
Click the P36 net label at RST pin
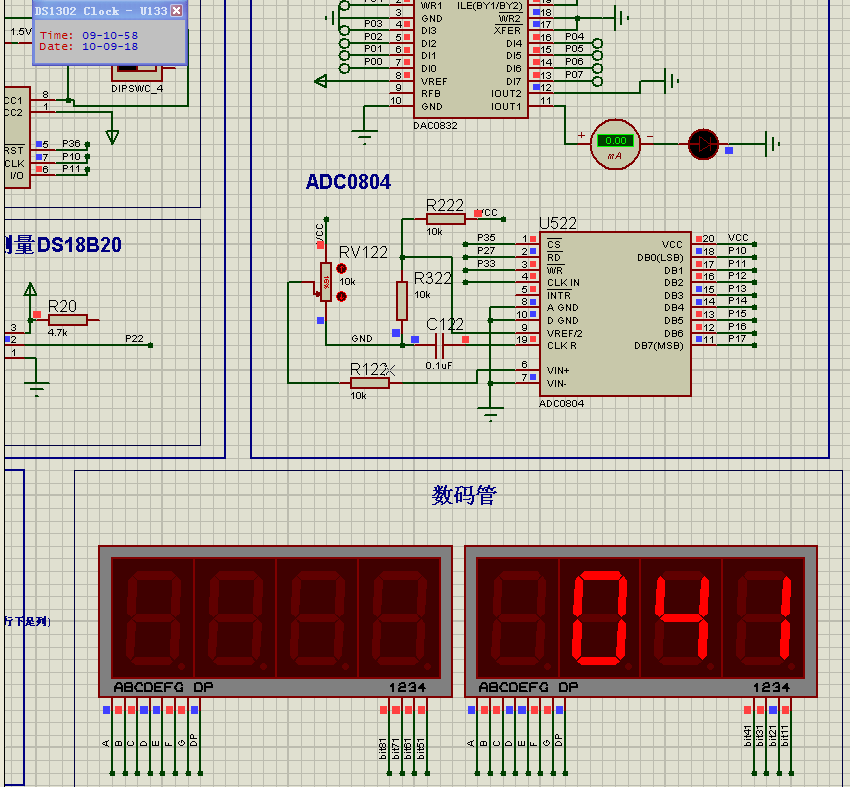(x=72, y=144)
